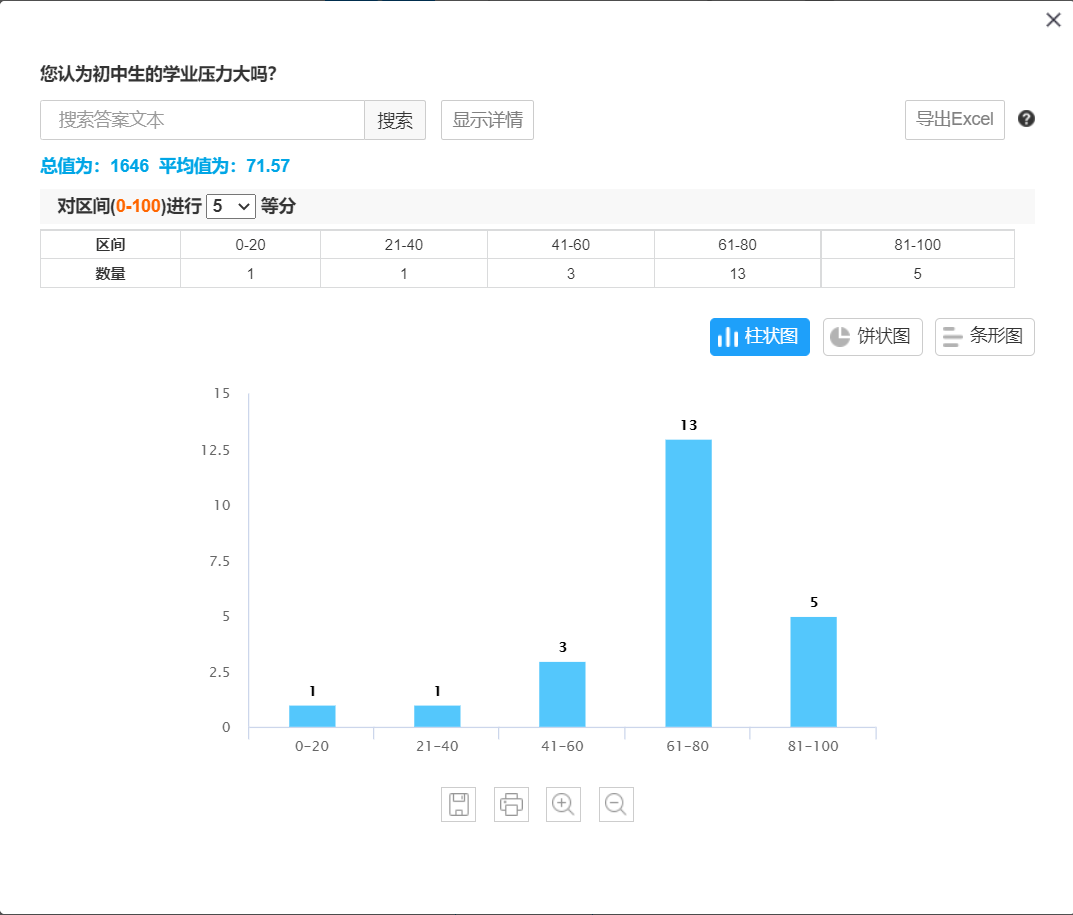Click the zoom out magnifier icon
Screen dimensions: 1073x915
point(616,804)
